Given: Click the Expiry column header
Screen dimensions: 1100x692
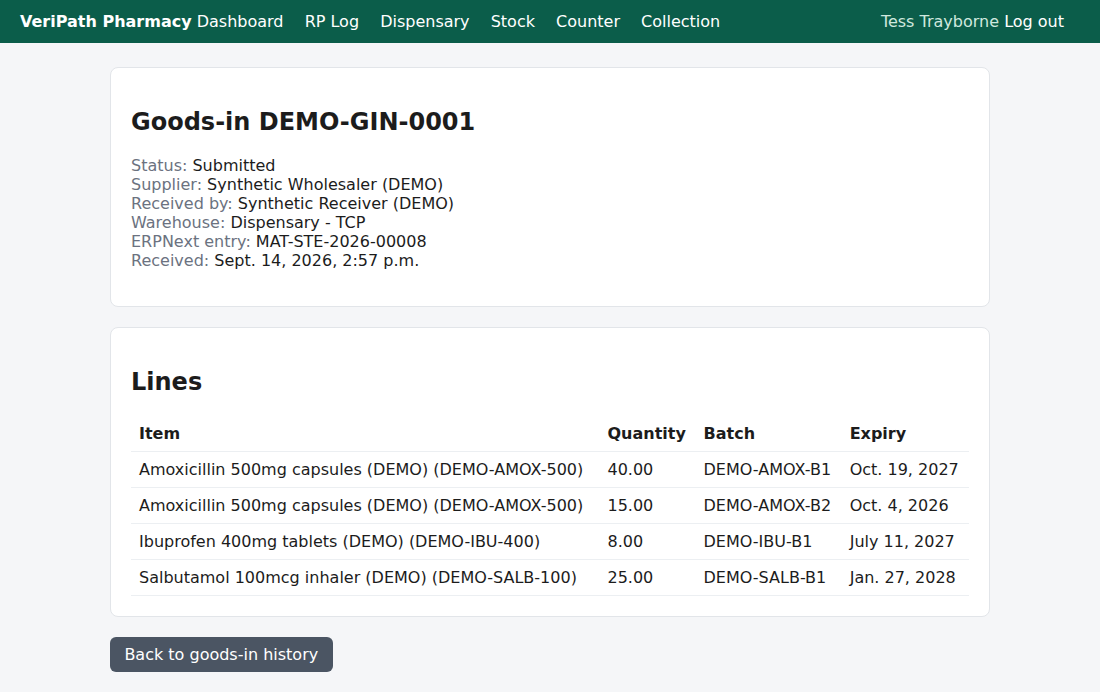Looking at the screenshot, I should 878,434.
